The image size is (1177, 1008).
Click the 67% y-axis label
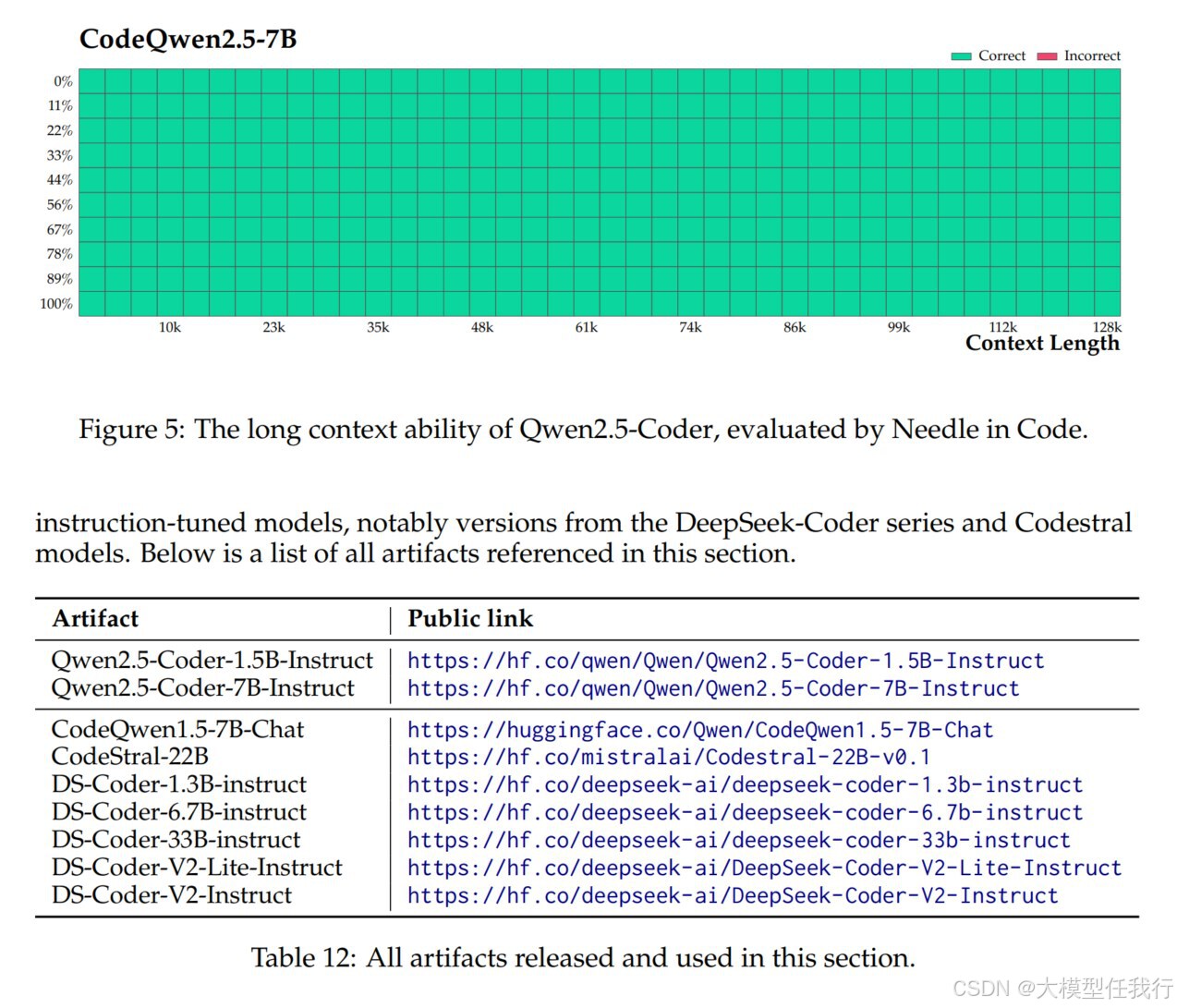click(x=60, y=229)
